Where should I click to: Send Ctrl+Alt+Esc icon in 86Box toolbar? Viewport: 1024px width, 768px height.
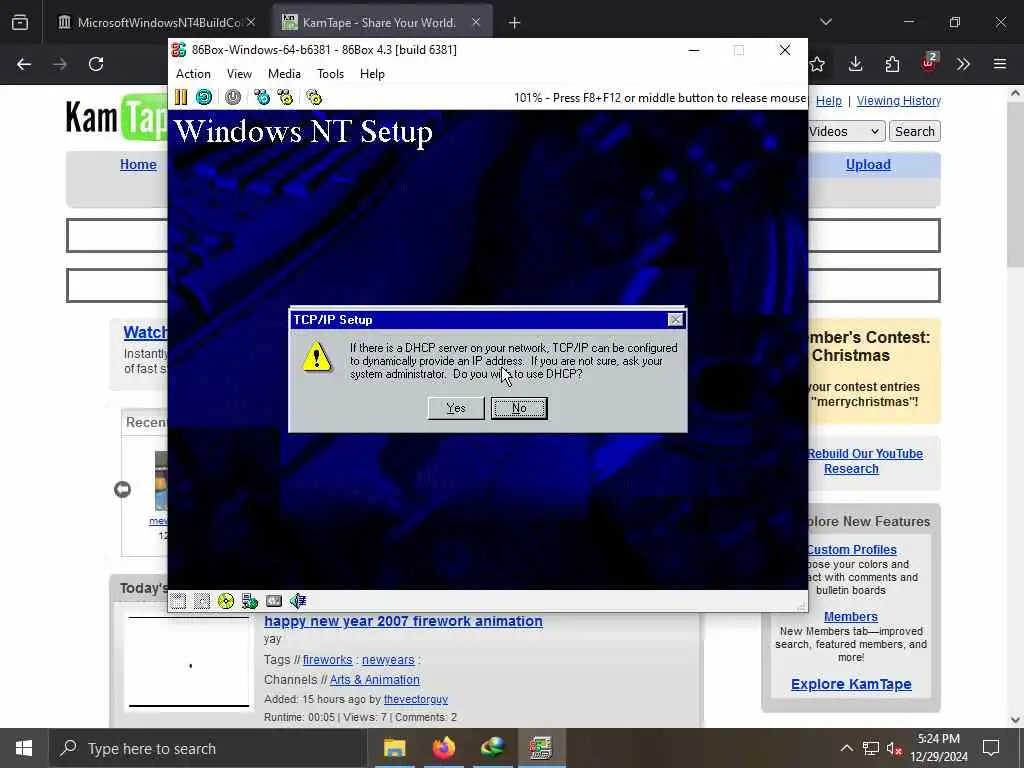pos(285,97)
